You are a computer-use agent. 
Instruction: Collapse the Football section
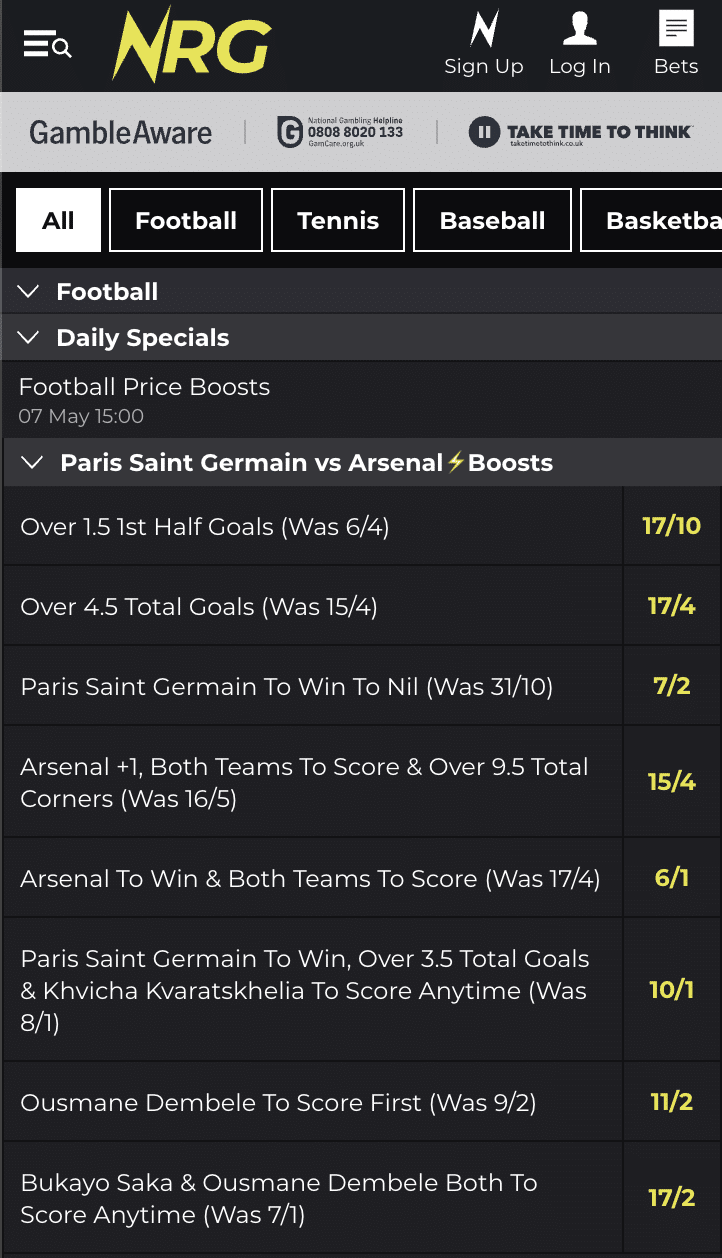tap(29, 292)
